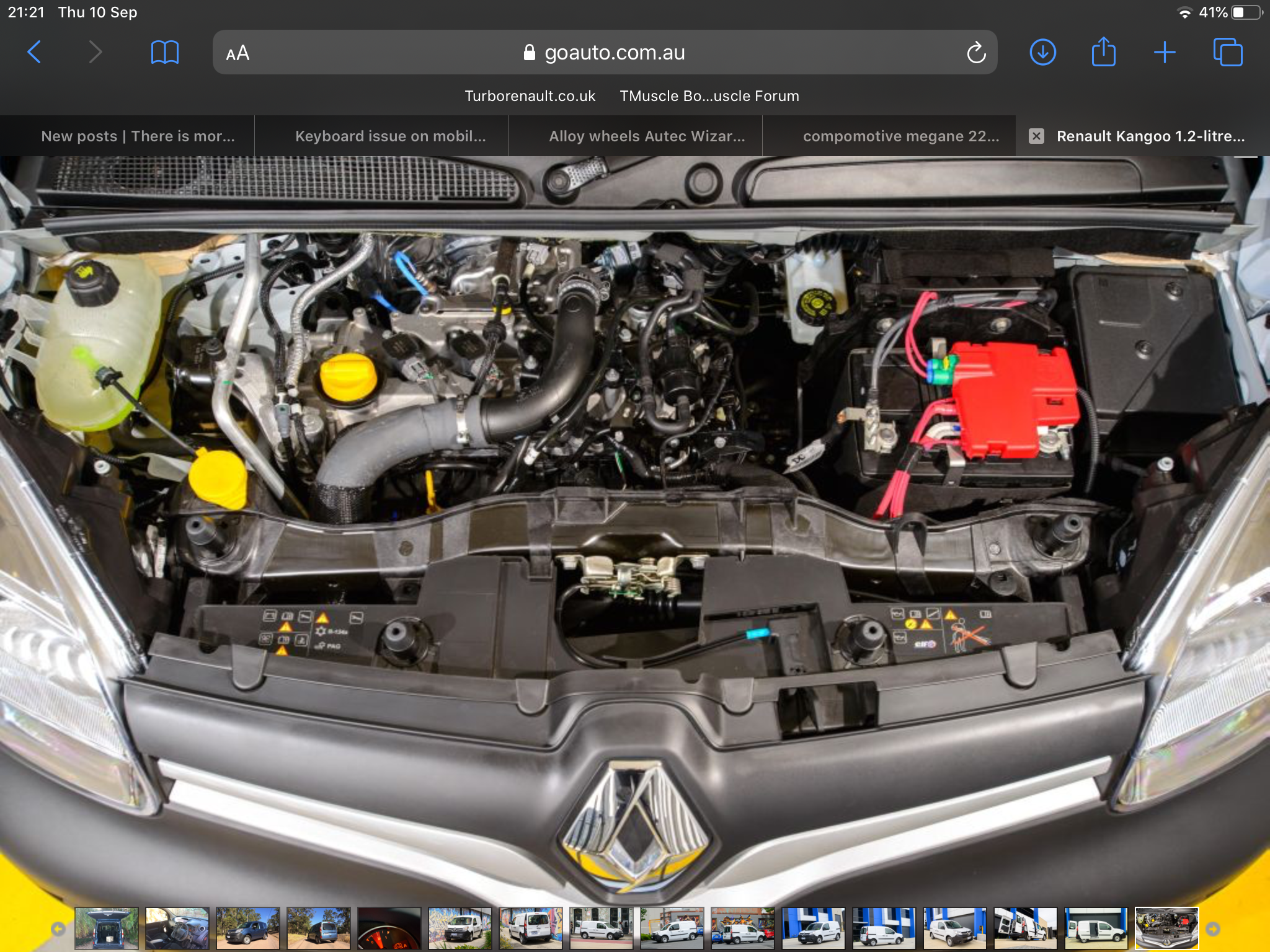Image resolution: width=1270 pixels, height=952 pixels.
Task: Switch to Keyboard issue on mobile tab
Action: pyautogui.click(x=390, y=136)
